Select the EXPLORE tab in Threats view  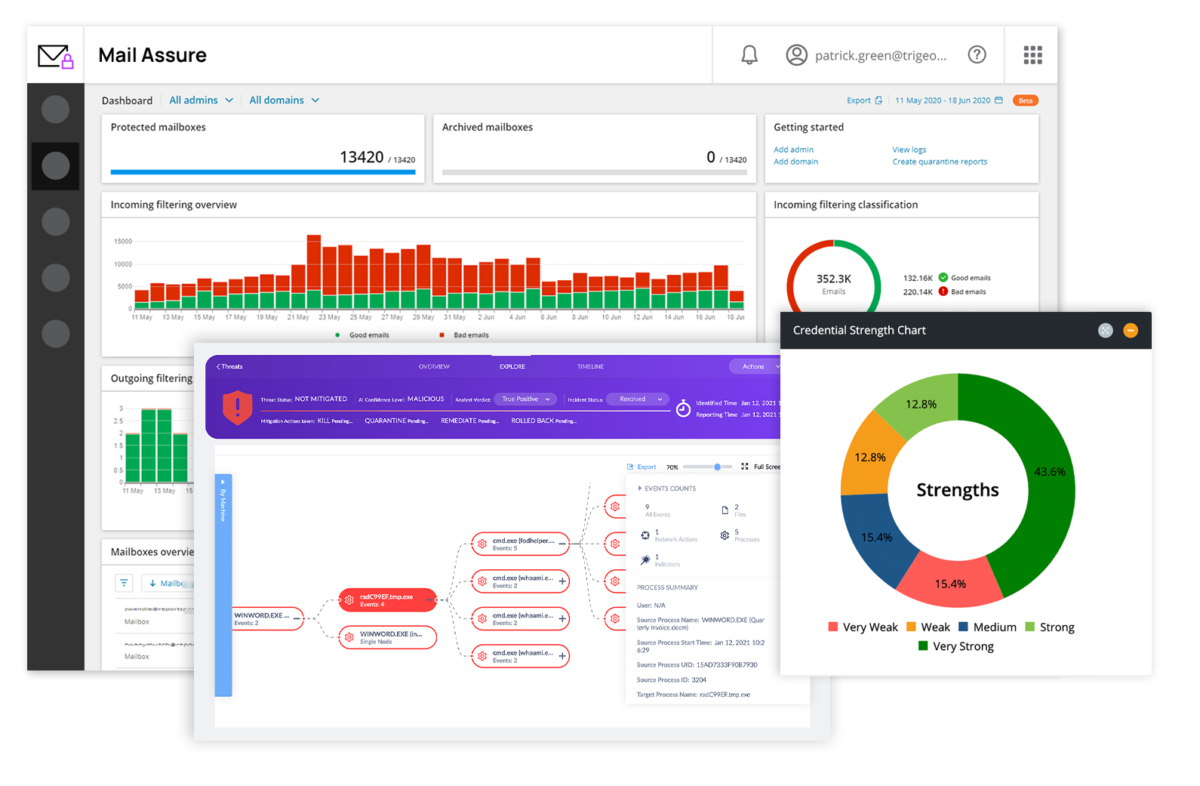511,367
